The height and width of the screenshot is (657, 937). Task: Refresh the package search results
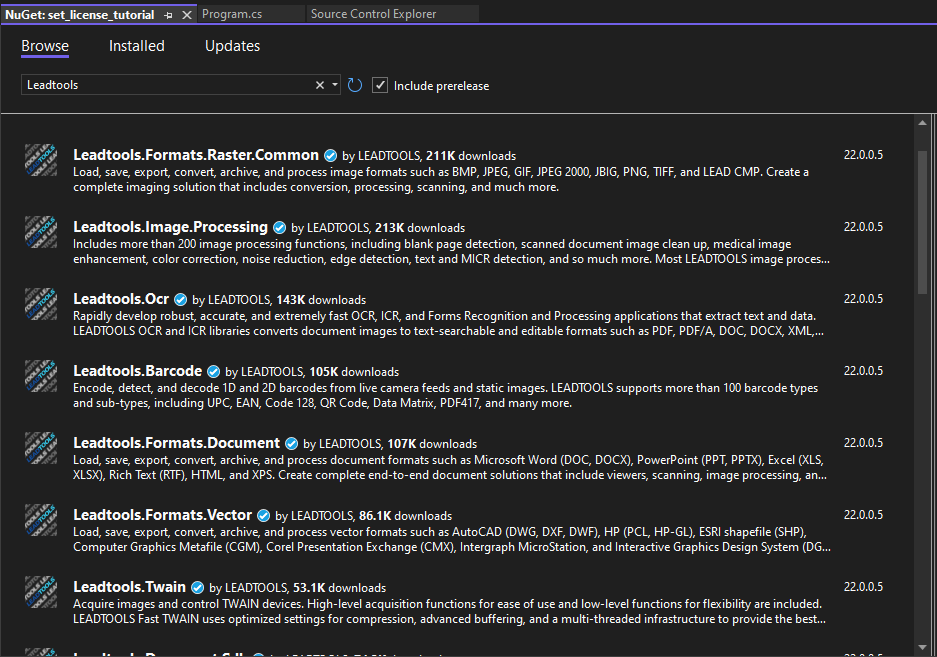click(355, 85)
